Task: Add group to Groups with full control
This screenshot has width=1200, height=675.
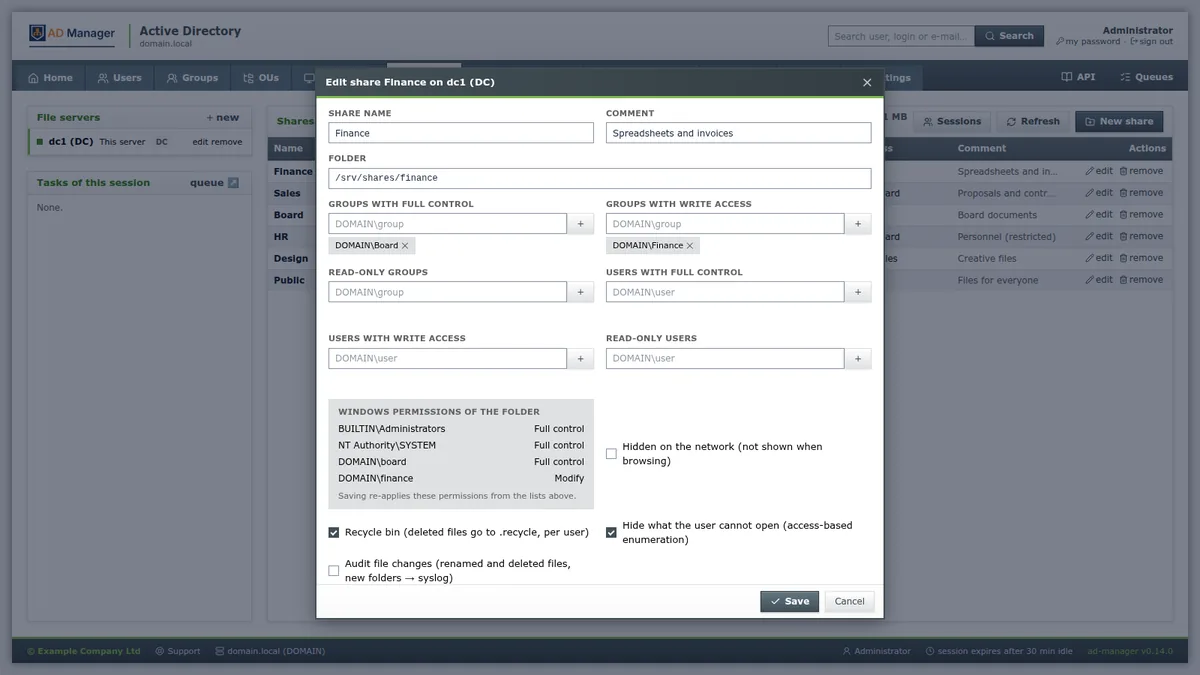Action: [x=580, y=224]
